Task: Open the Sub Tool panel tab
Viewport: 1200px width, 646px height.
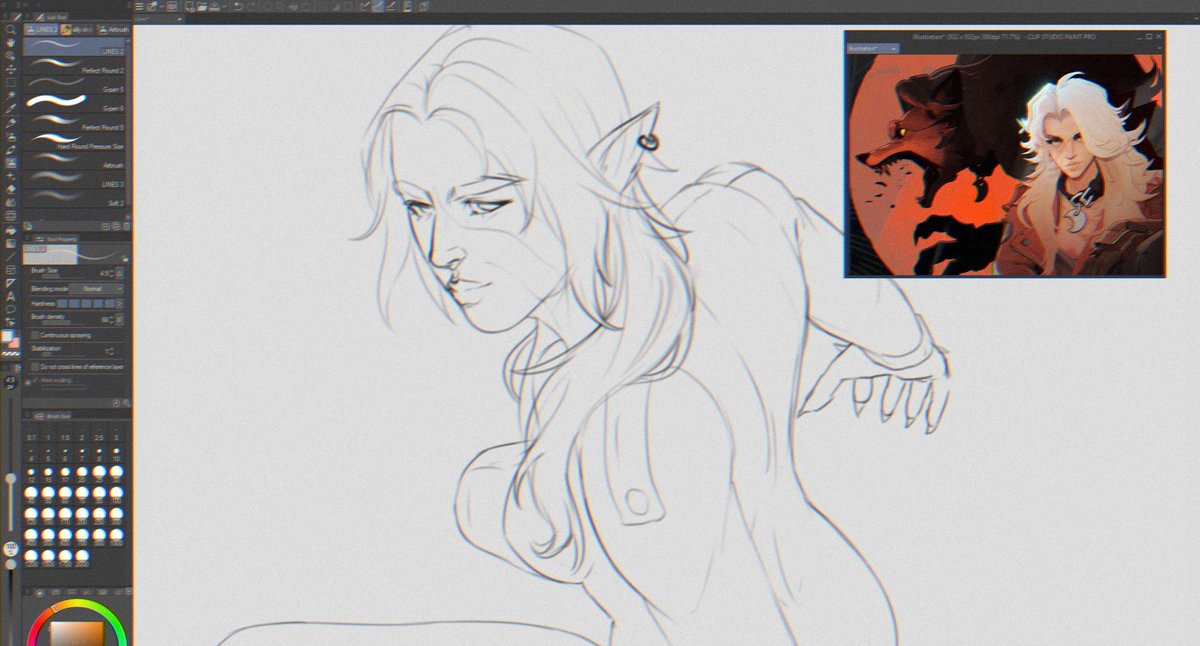Action: (53, 17)
